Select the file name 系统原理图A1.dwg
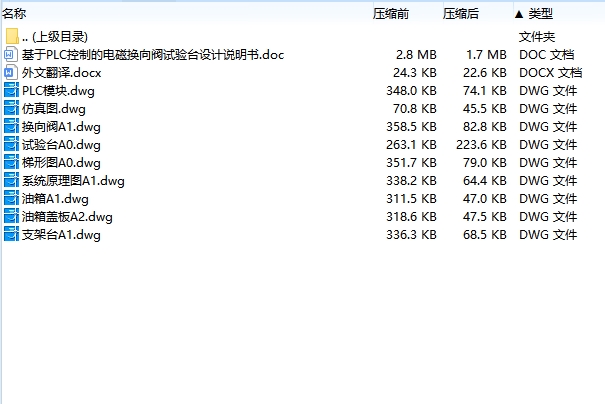This screenshot has width=605, height=404. click(x=73, y=181)
